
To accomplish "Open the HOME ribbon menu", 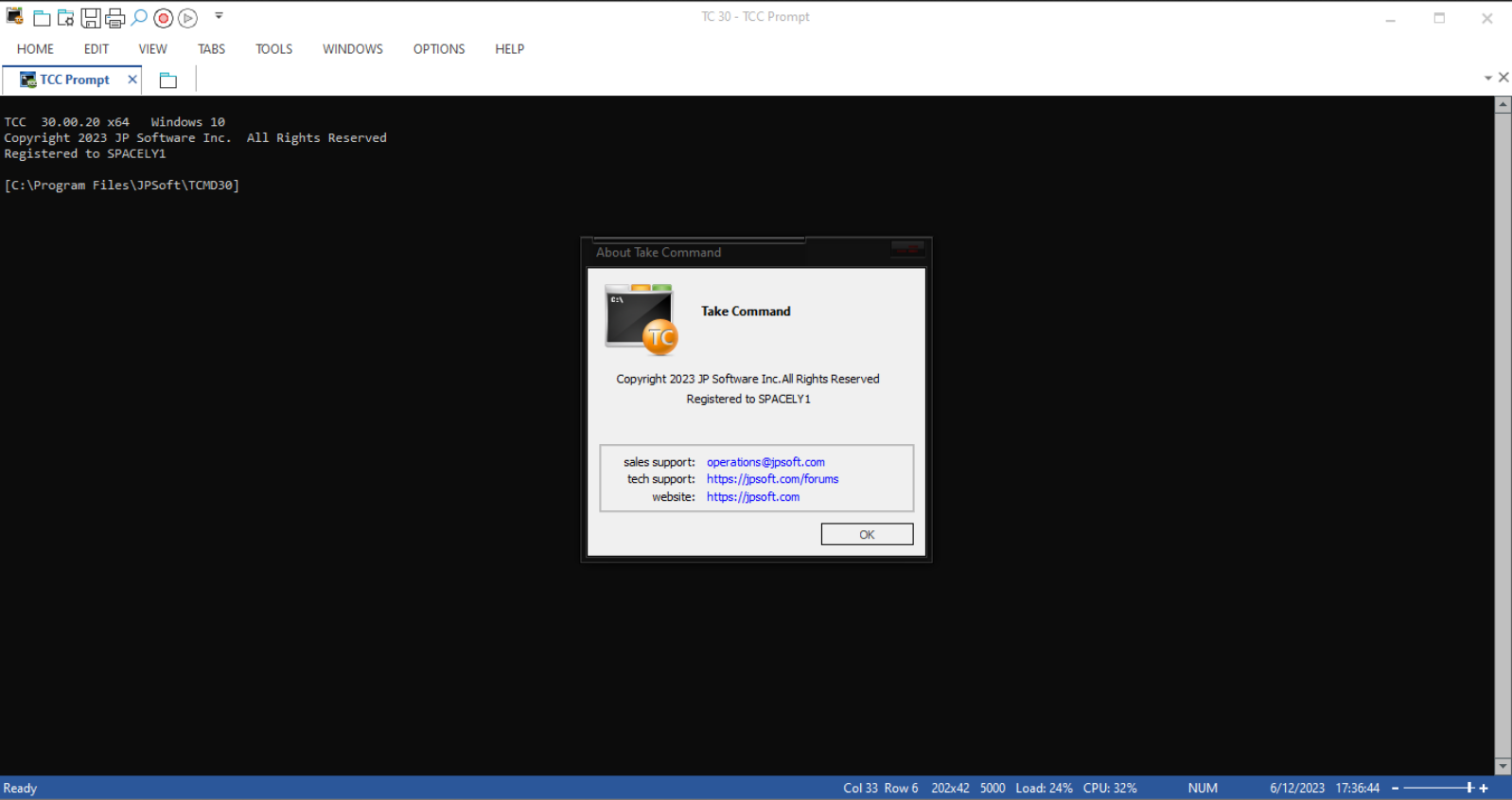I will 35,49.
